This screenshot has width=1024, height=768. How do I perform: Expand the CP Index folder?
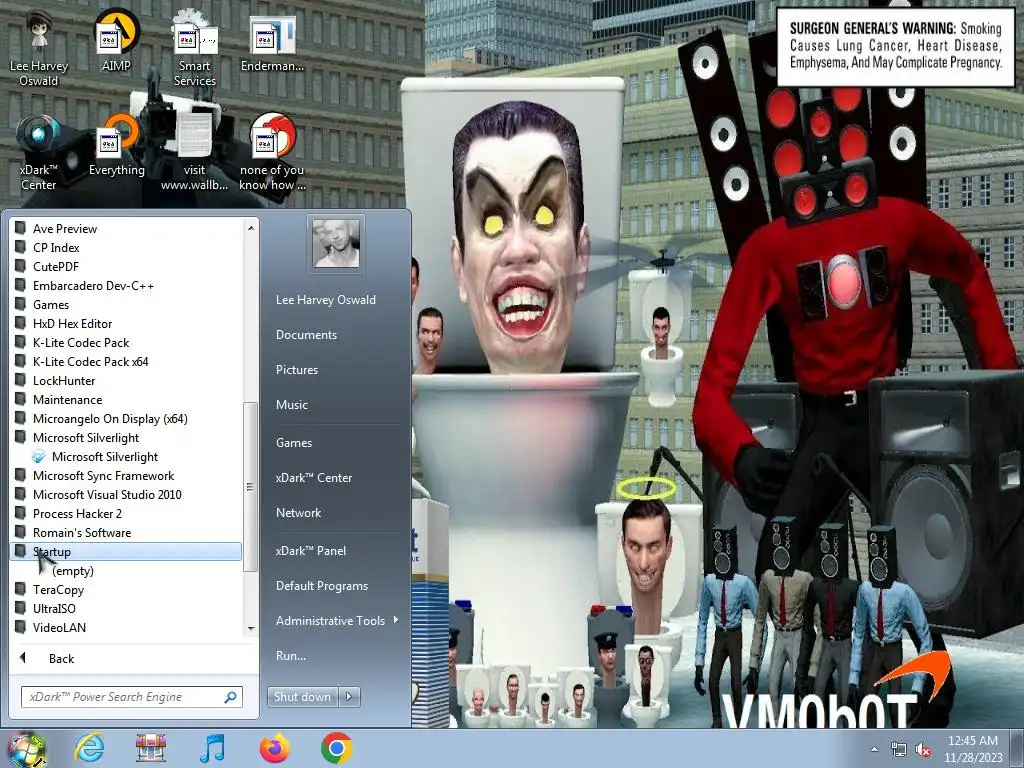pyautogui.click(x=125, y=248)
